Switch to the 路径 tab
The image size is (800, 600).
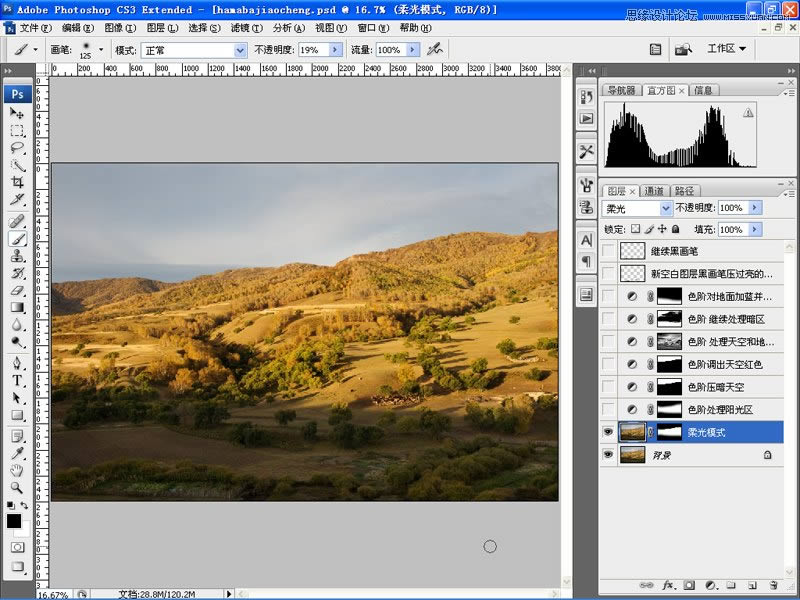pyautogui.click(x=684, y=190)
